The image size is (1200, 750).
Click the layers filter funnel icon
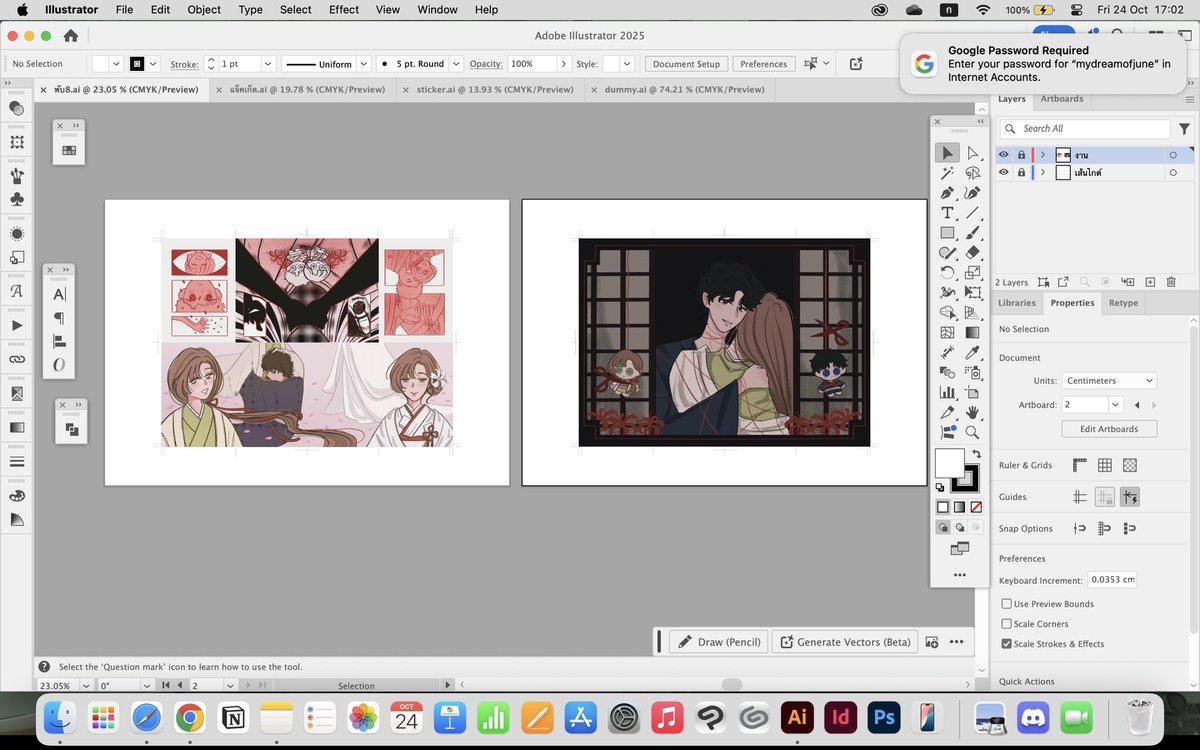pyautogui.click(x=1184, y=129)
